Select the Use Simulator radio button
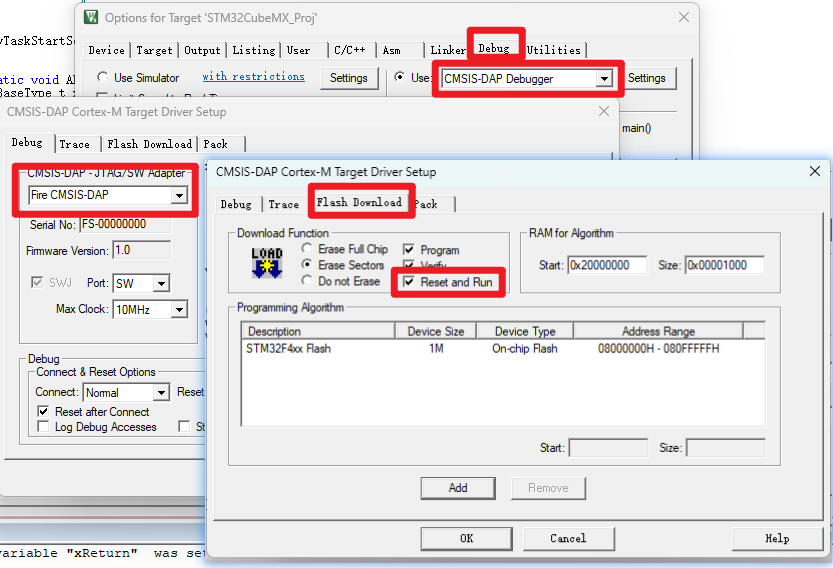 click(x=103, y=77)
